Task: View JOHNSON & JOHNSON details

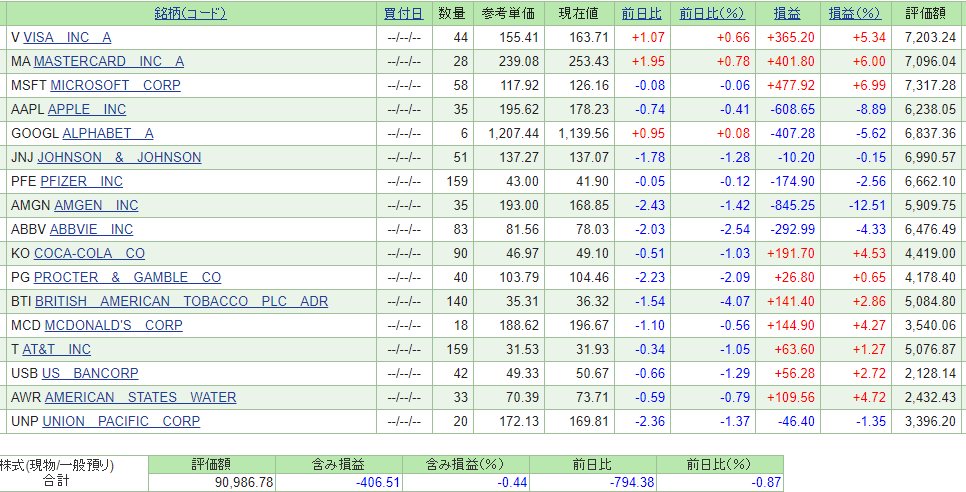Action: click(x=120, y=158)
